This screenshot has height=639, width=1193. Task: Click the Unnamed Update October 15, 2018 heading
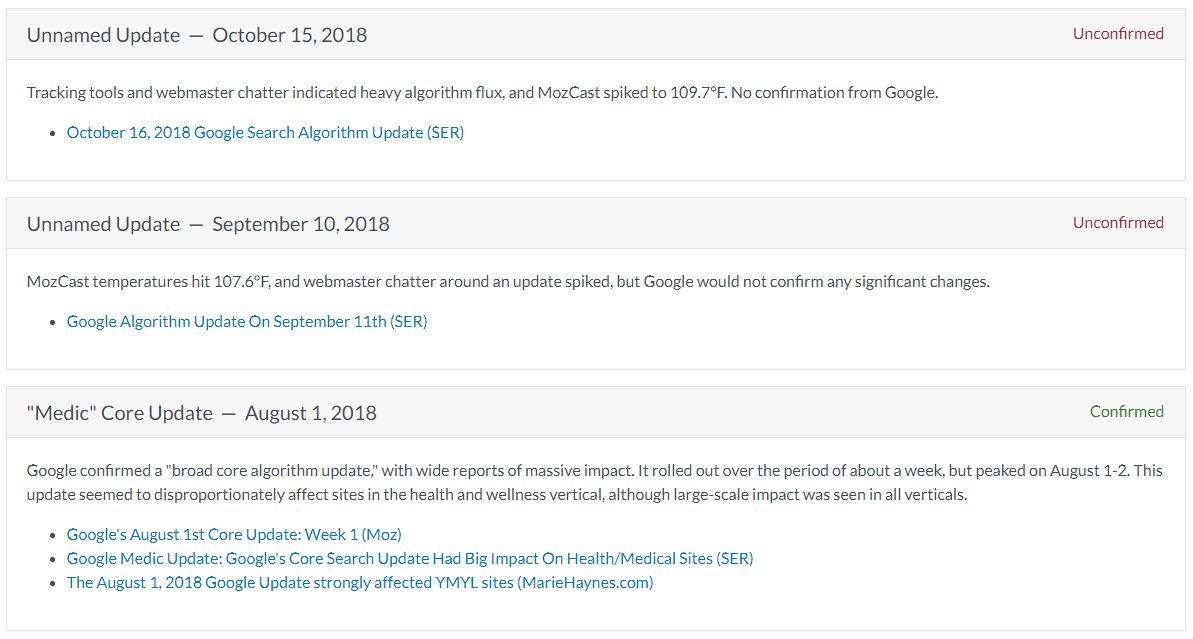pos(197,35)
